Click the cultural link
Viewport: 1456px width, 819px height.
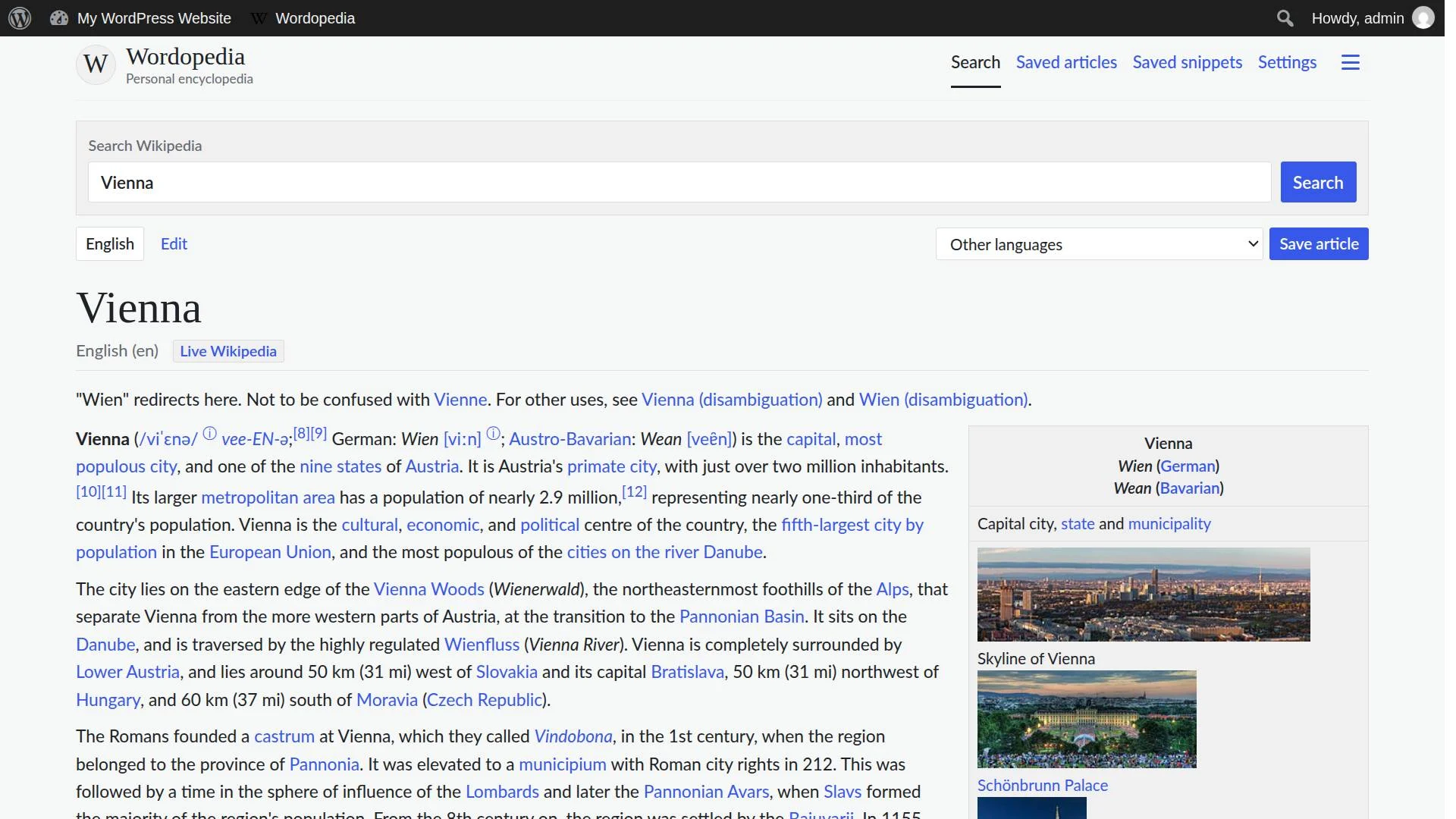(369, 525)
